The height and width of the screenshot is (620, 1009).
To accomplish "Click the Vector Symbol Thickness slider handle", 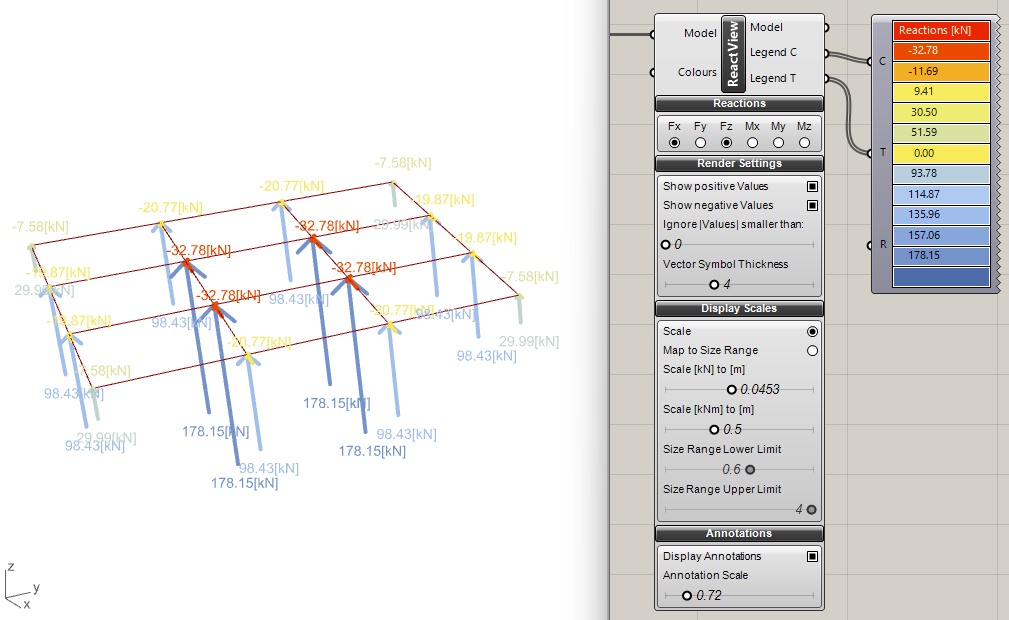I will pos(714,284).
